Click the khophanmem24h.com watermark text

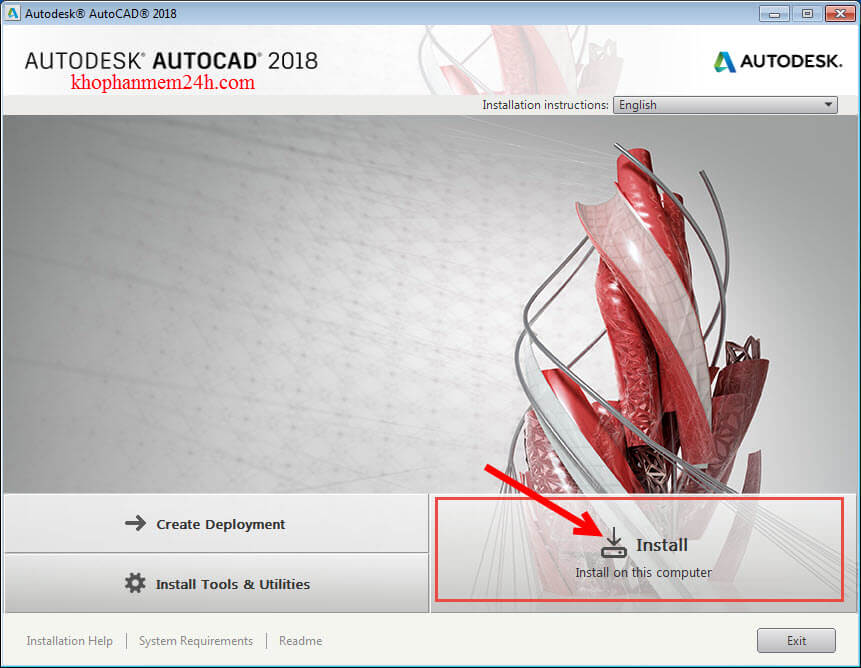pyautogui.click(x=163, y=83)
